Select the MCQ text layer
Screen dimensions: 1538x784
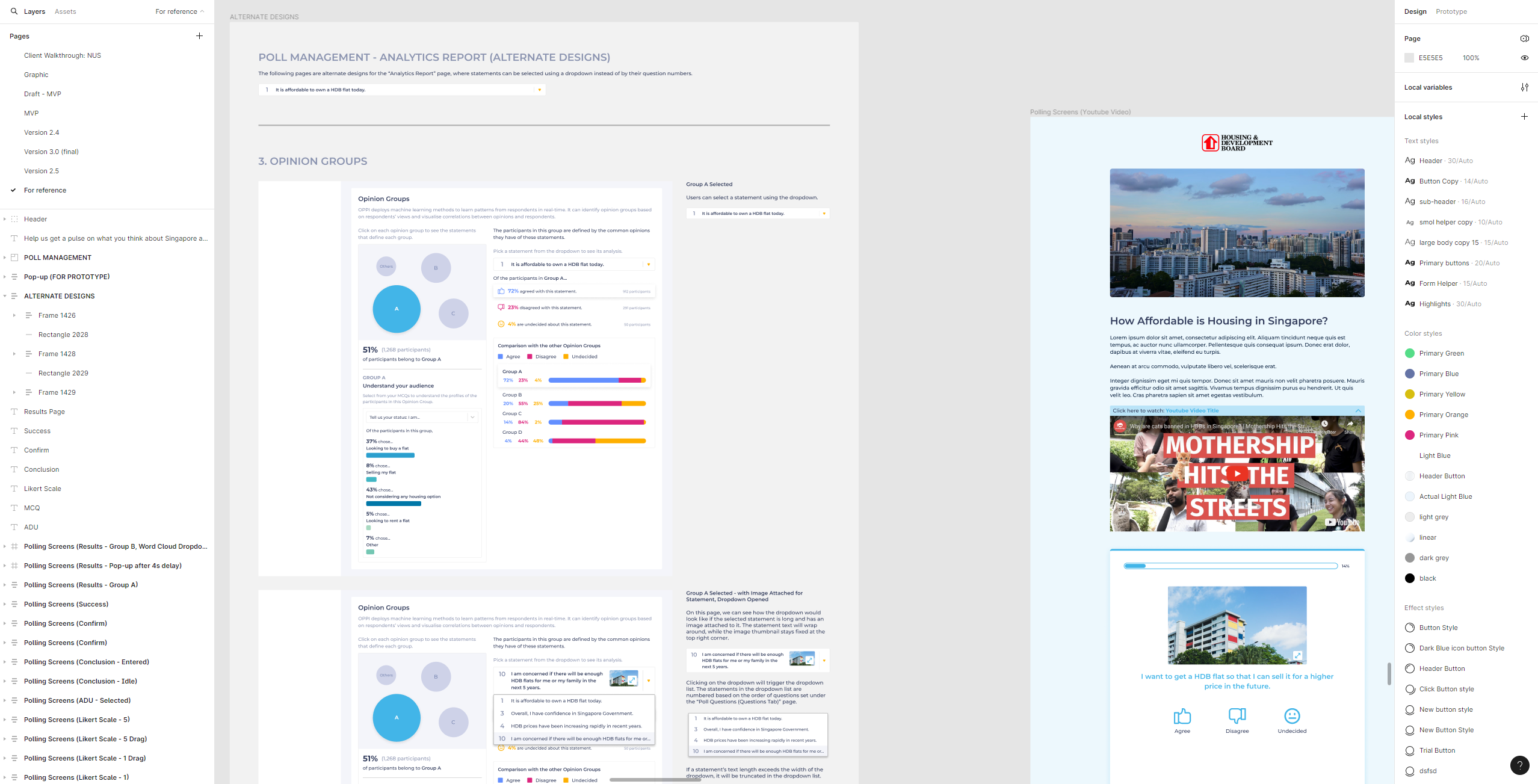tap(32, 508)
